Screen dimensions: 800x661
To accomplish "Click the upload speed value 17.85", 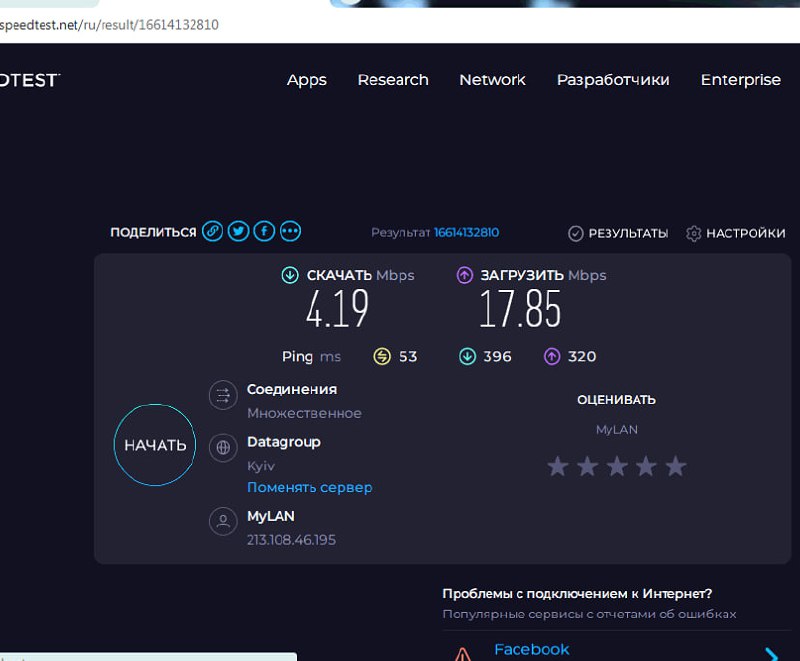I will [520, 309].
